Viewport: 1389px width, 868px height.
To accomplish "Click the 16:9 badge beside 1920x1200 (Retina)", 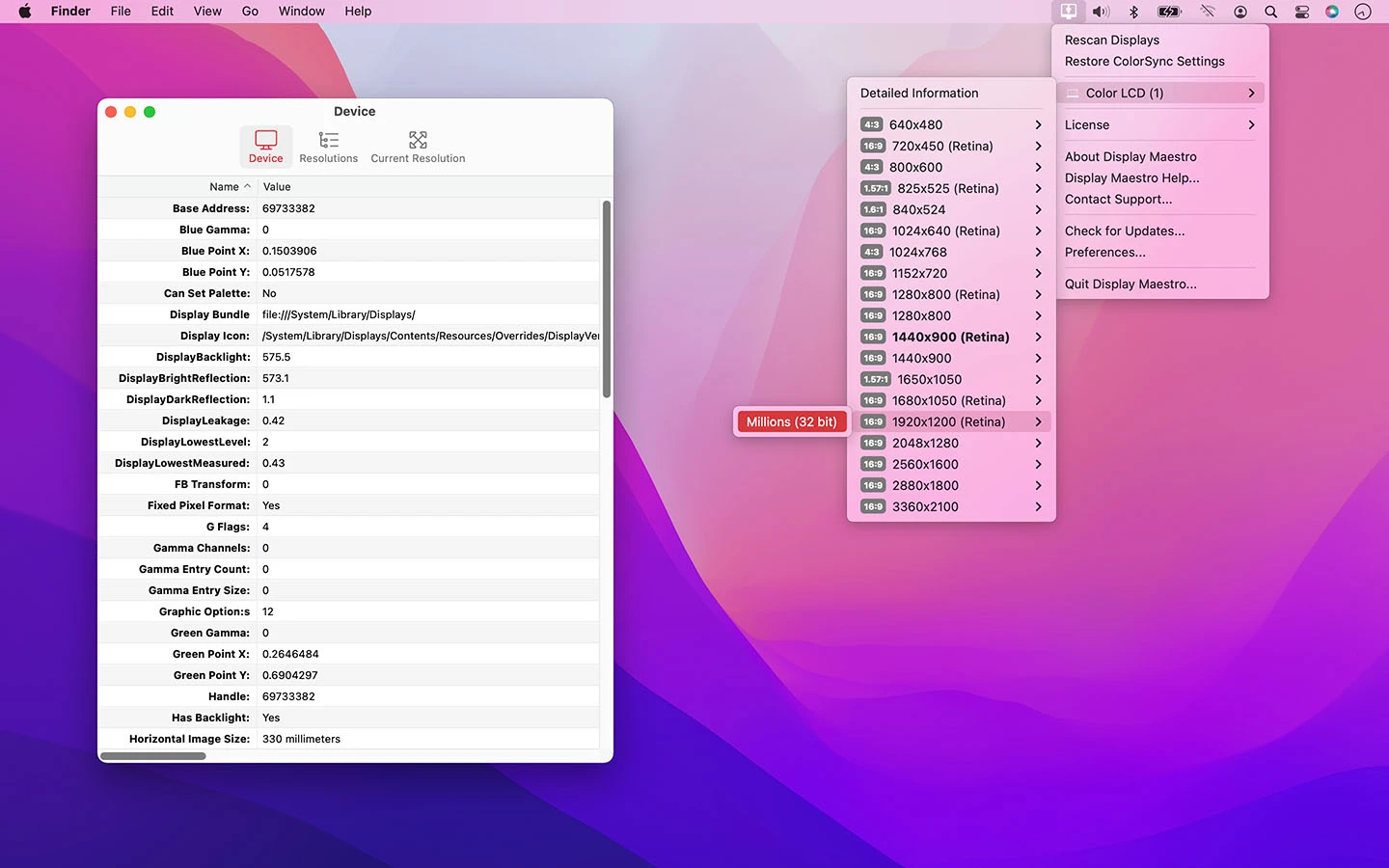I will click(872, 421).
